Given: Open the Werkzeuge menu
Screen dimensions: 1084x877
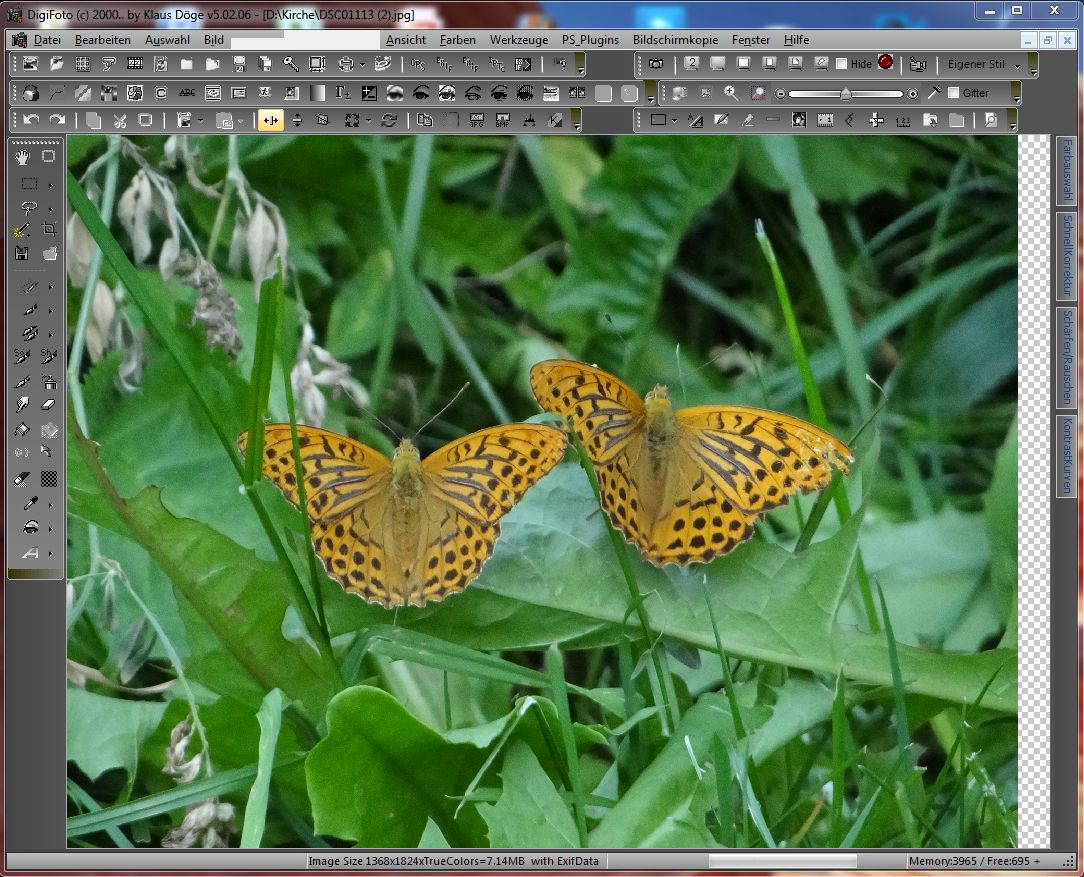Looking at the screenshot, I should click(518, 40).
